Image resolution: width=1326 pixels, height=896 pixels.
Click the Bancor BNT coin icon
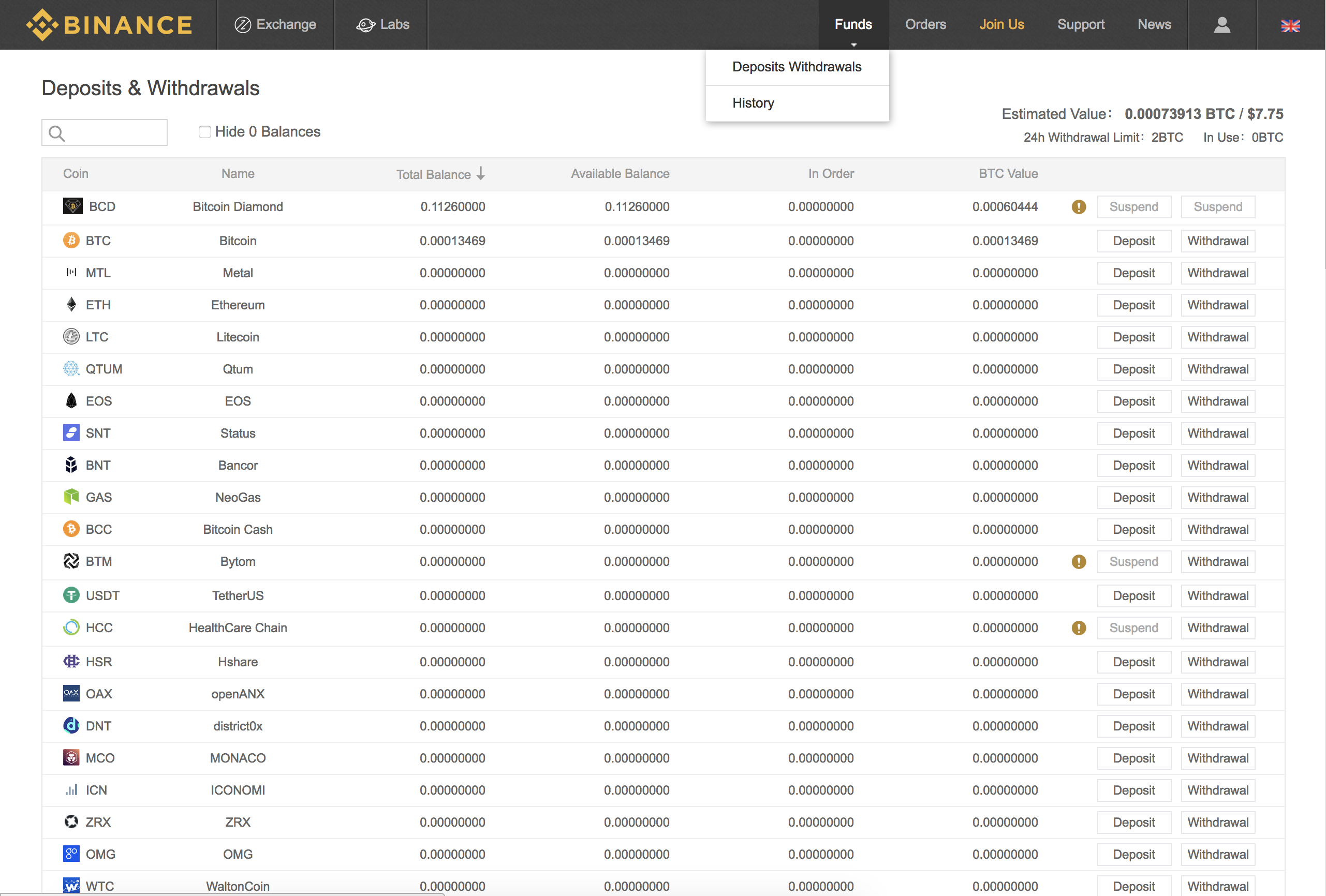(x=71, y=464)
